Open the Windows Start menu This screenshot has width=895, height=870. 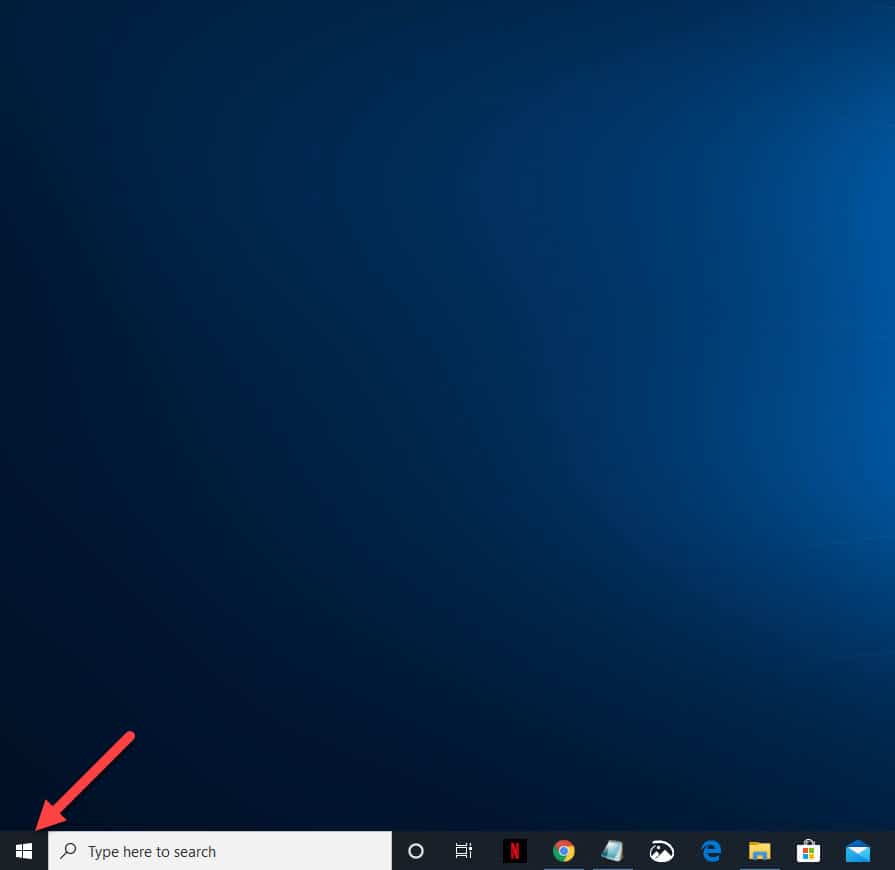point(24,851)
